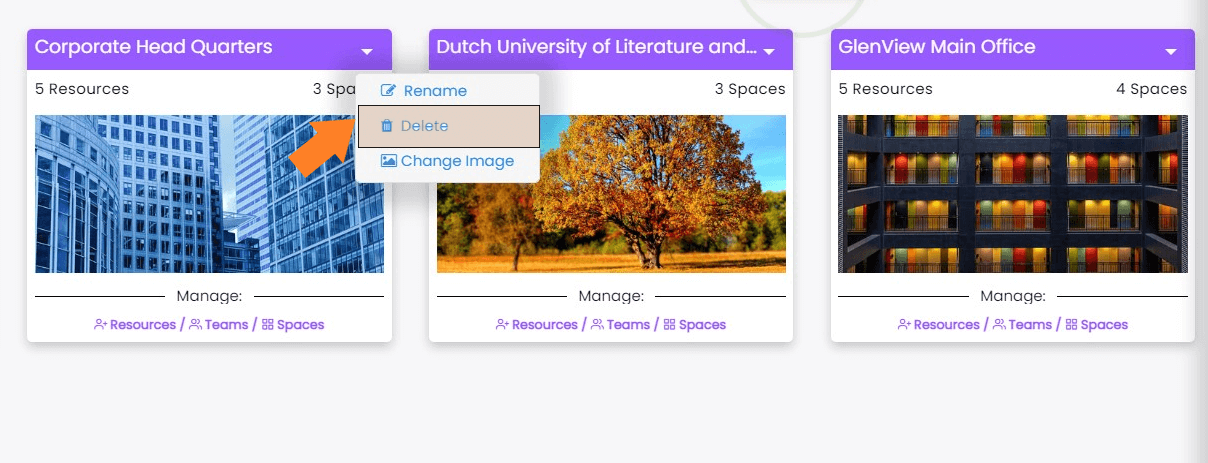
Task: Click Resources link under Dutch University card
Action: 545,325
